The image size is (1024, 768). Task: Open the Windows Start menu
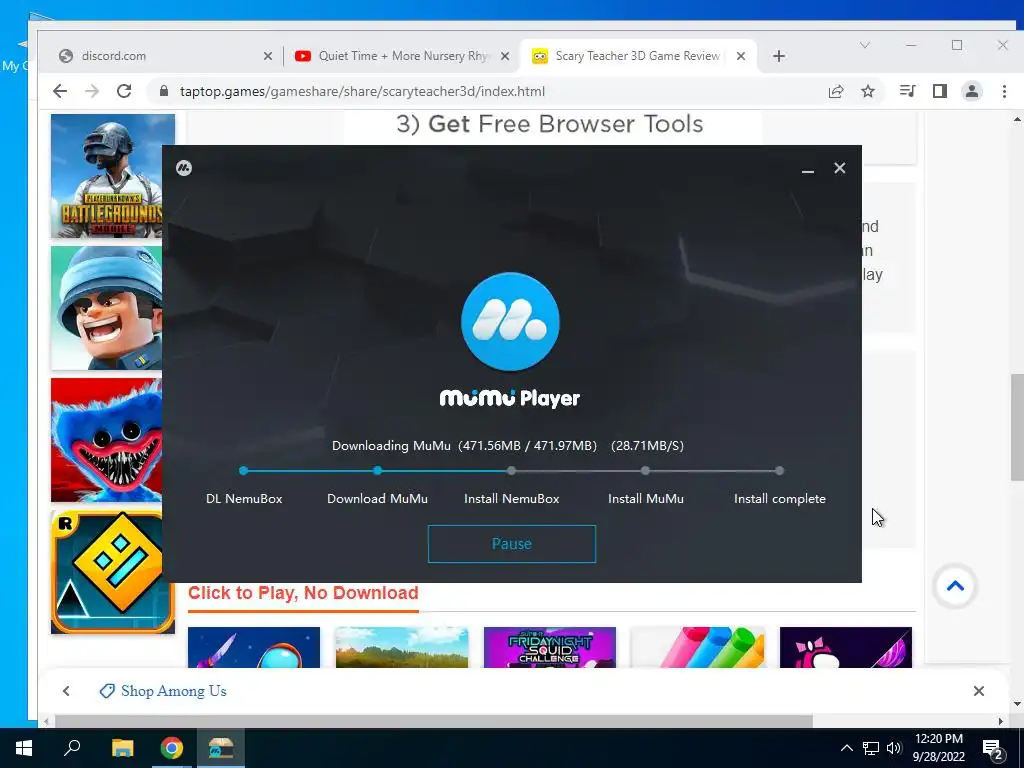pos(24,748)
